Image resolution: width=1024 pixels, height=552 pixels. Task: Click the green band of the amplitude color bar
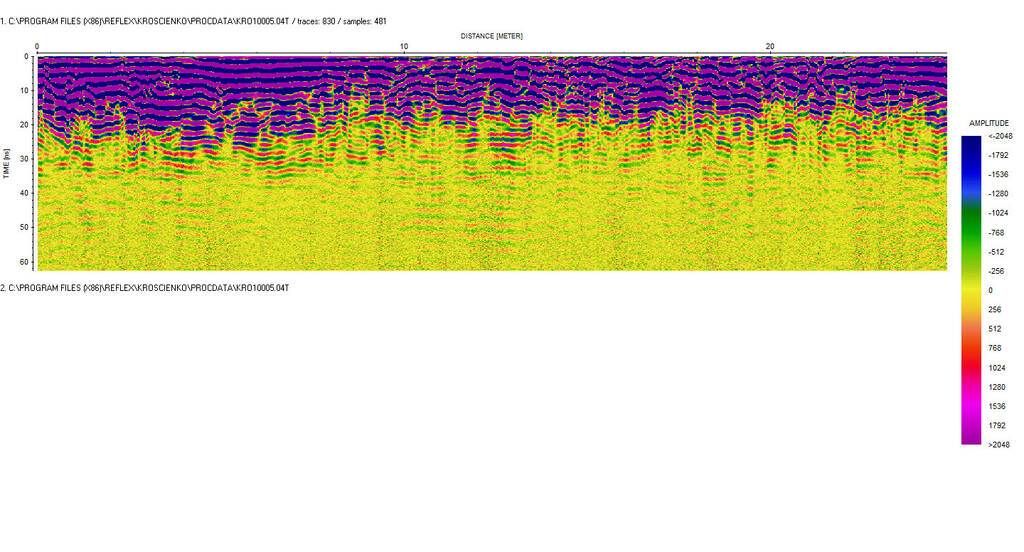pos(970,222)
